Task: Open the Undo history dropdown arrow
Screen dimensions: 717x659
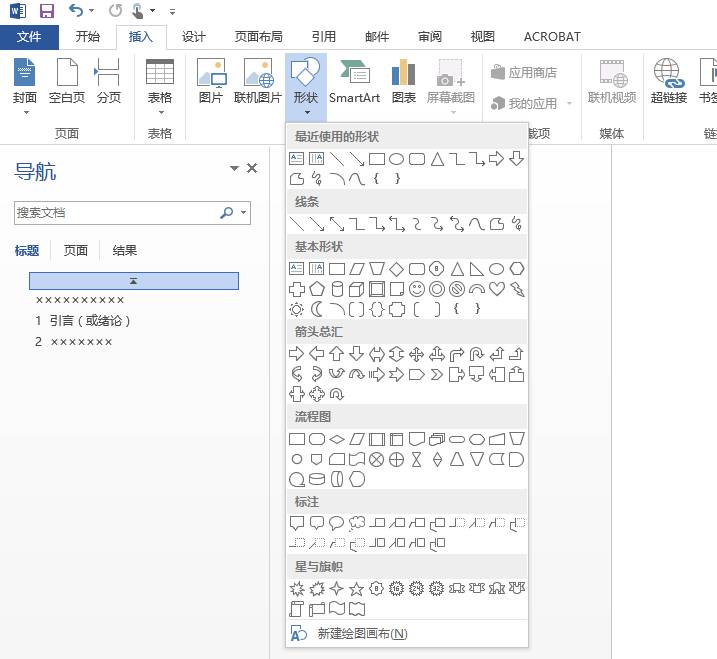Action: click(91, 11)
